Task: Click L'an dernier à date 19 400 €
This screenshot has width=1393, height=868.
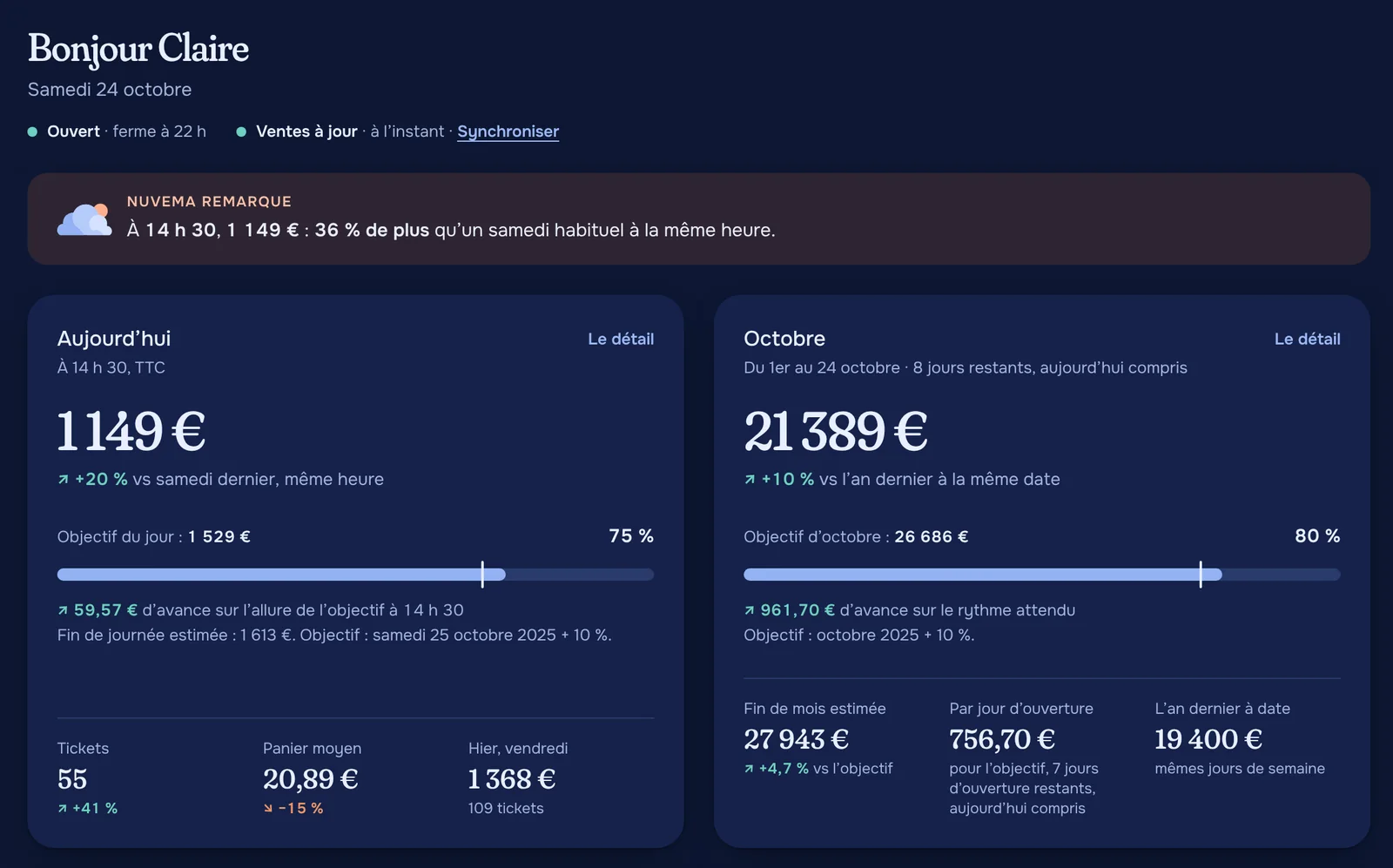Action: (x=1208, y=739)
